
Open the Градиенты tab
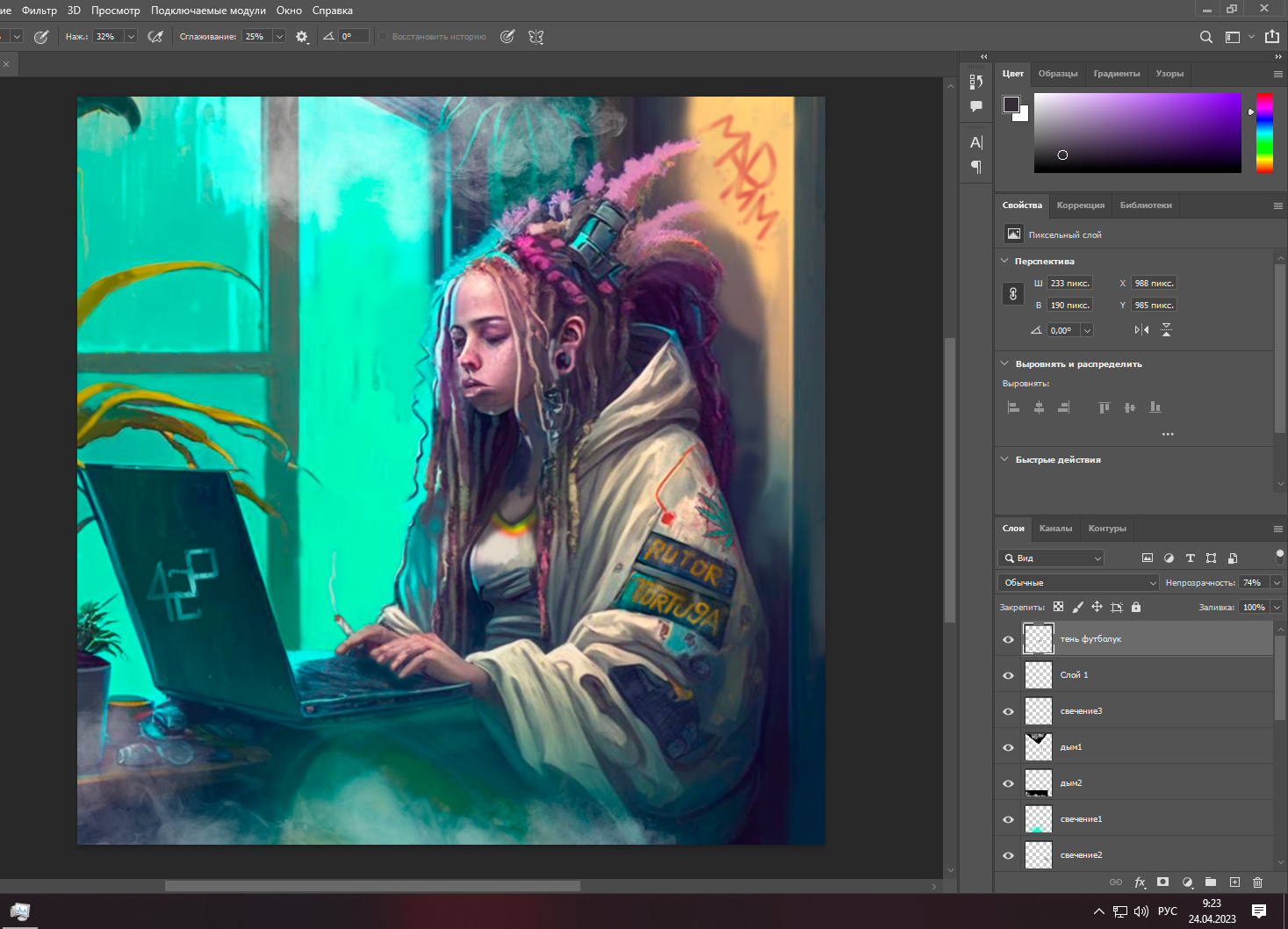coord(1116,74)
